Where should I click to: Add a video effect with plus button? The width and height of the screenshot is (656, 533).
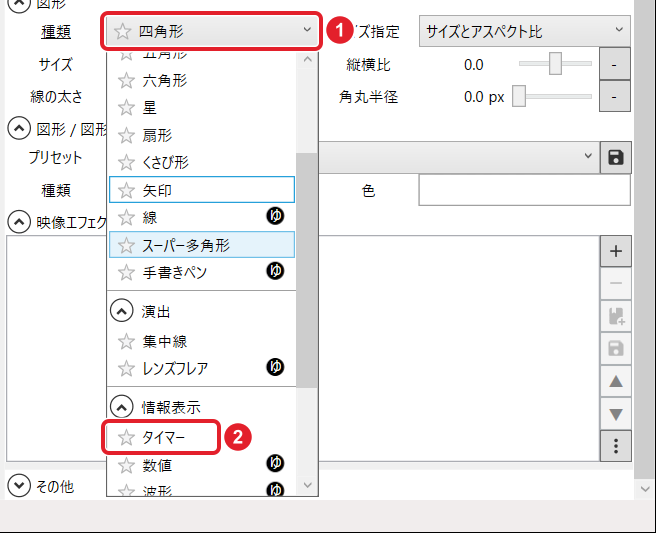616,251
